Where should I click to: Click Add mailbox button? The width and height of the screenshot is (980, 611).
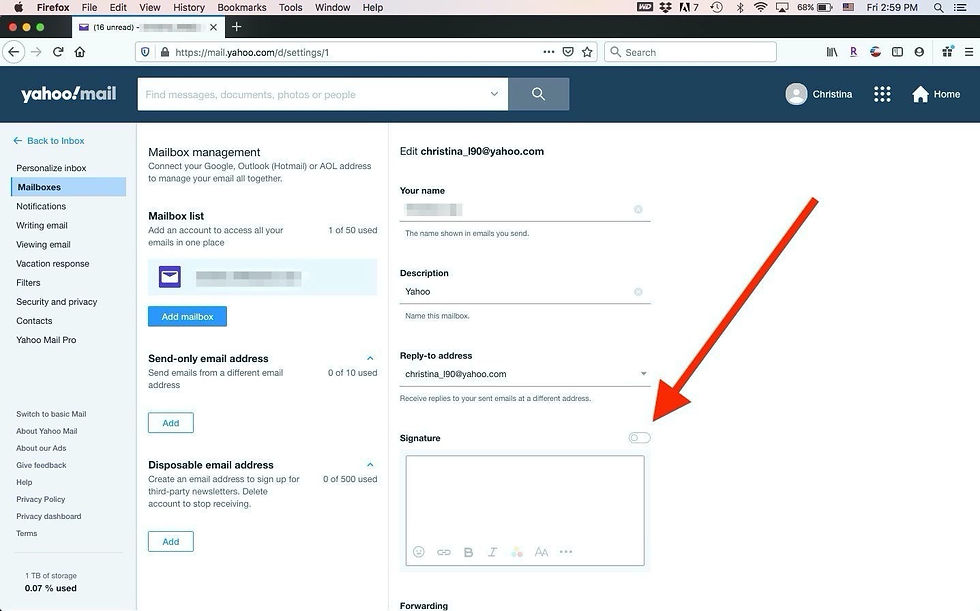tap(188, 316)
